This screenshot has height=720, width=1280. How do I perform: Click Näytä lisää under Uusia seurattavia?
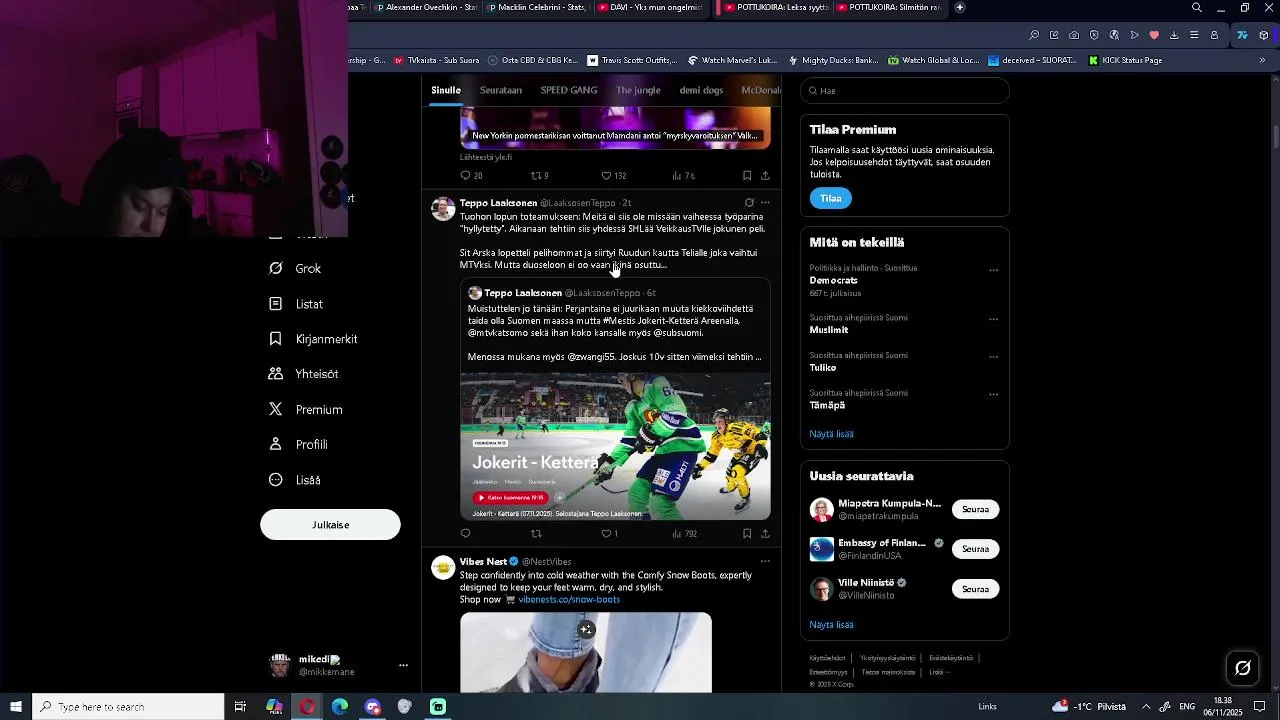(831, 624)
